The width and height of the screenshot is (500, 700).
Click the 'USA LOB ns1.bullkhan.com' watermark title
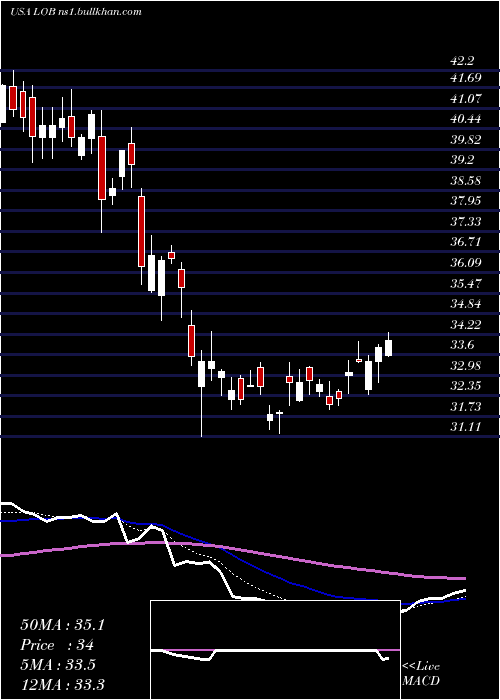coord(76,11)
